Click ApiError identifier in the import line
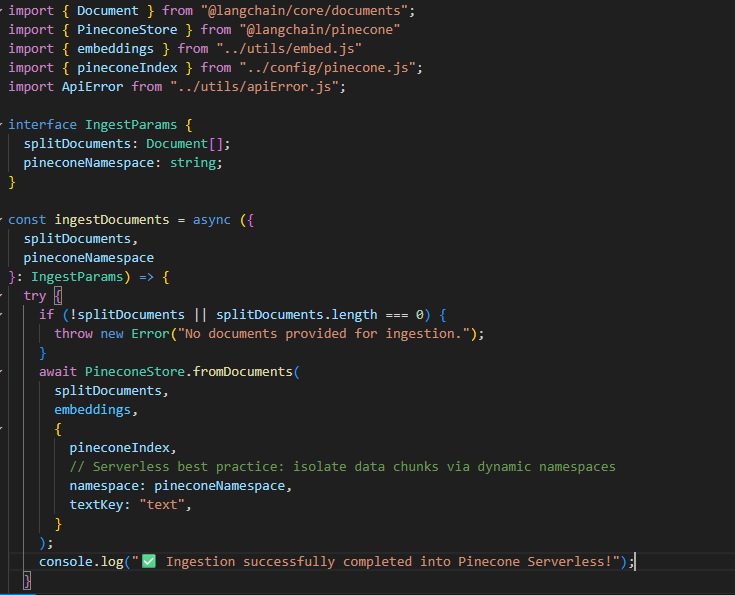 (x=92, y=87)
